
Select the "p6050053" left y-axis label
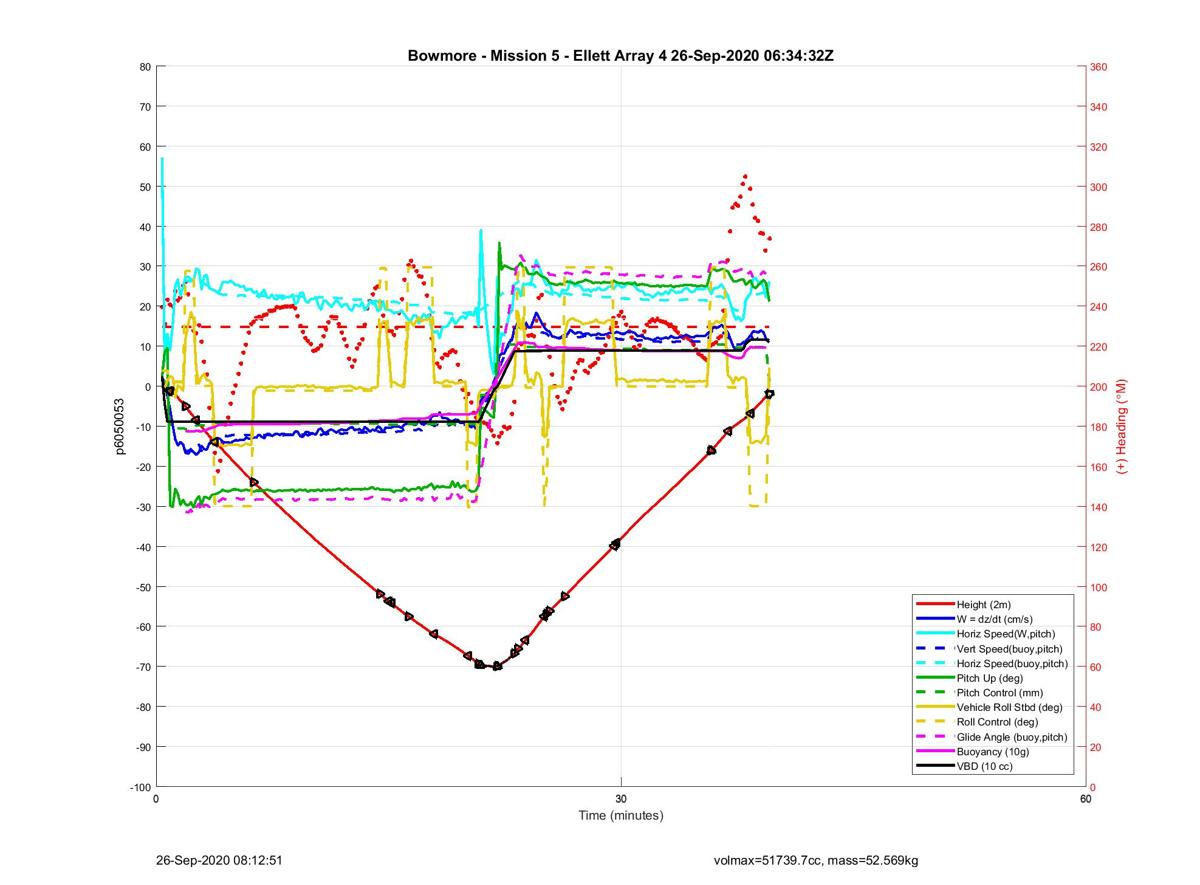[118, 427]
